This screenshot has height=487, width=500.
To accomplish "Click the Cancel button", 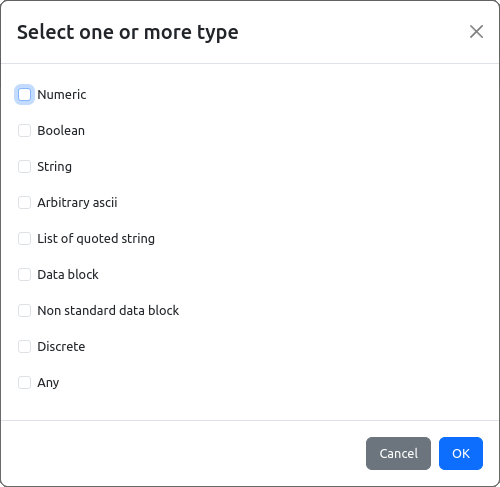I will (398, 453).
